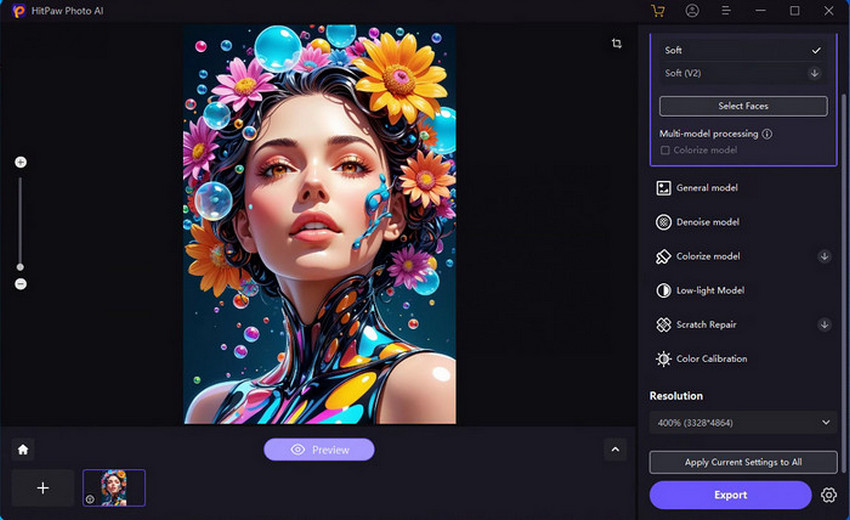Click the Low-light Model half-circle icon

point(664,291)
